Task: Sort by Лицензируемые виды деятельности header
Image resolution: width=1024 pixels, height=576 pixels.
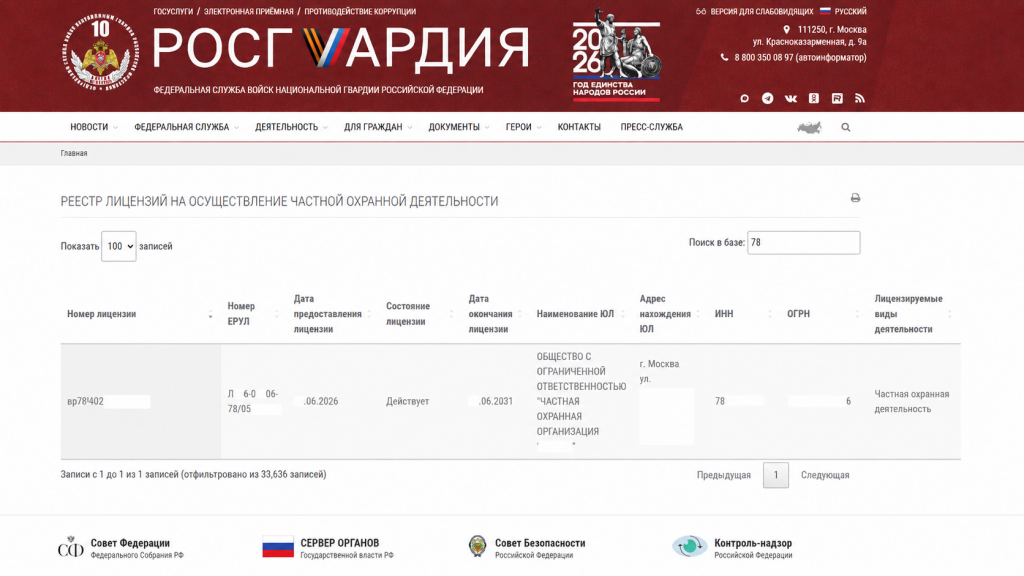Action: coord(914,314)
